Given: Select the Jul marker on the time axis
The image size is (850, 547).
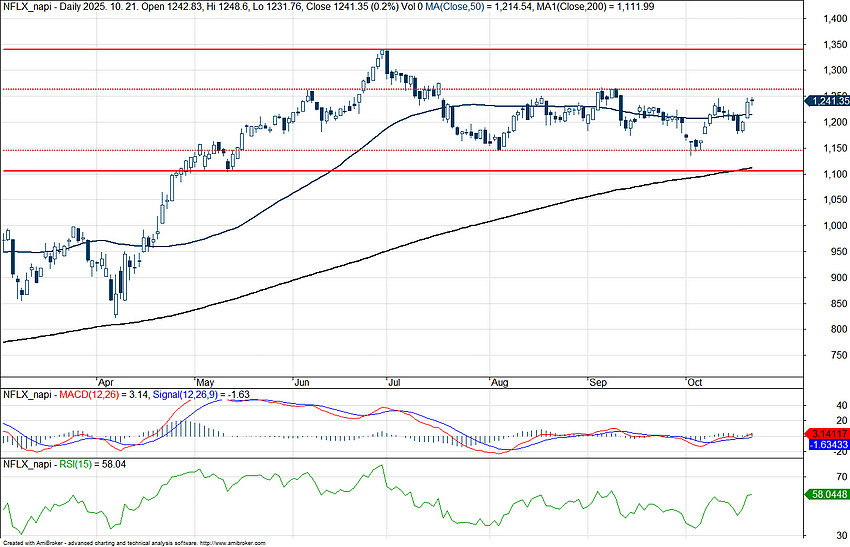Looking at the screenshot, I should (x=397, y=382).
